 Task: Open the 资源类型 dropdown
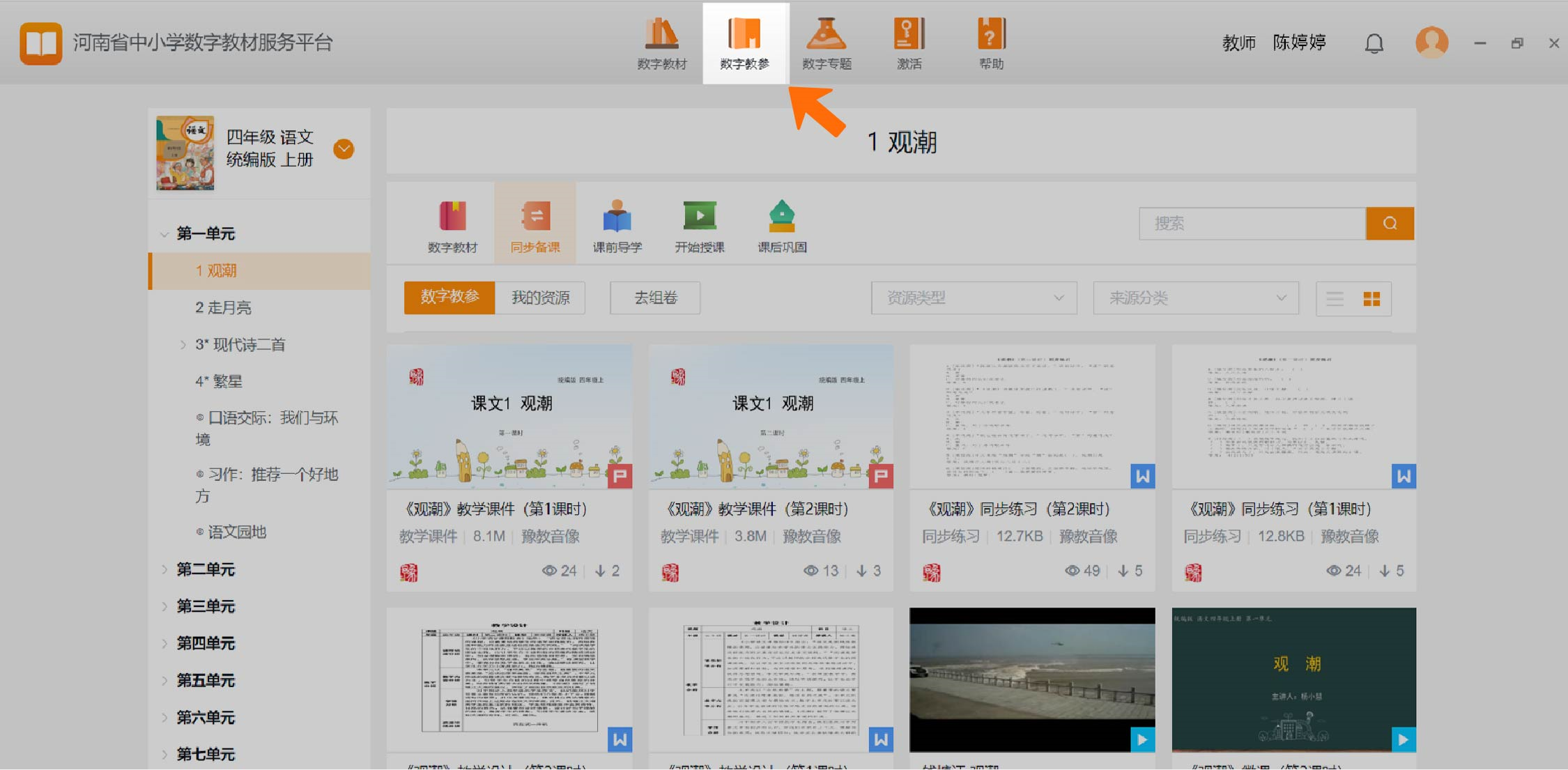[x=974, y=298]
